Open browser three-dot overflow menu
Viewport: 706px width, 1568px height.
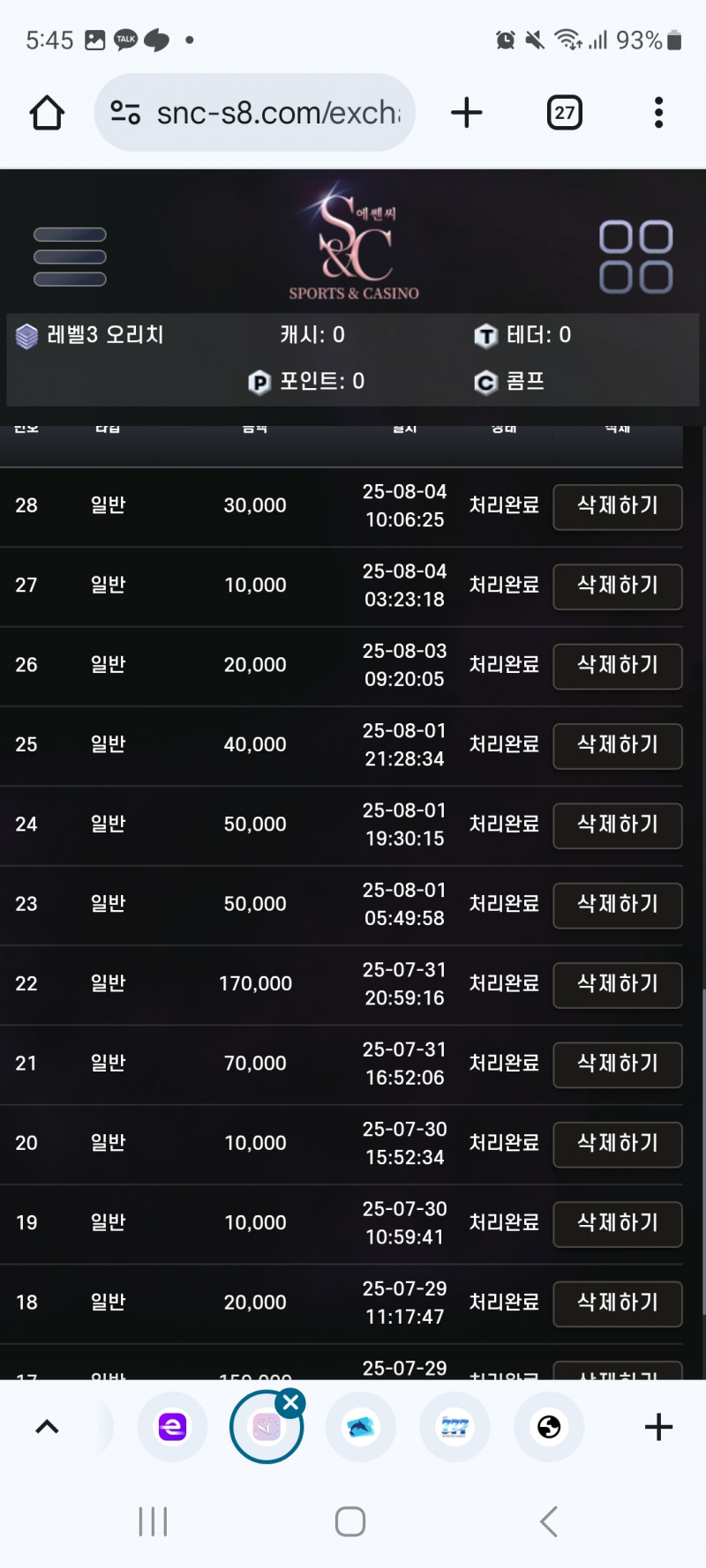[x=658, y=113]
